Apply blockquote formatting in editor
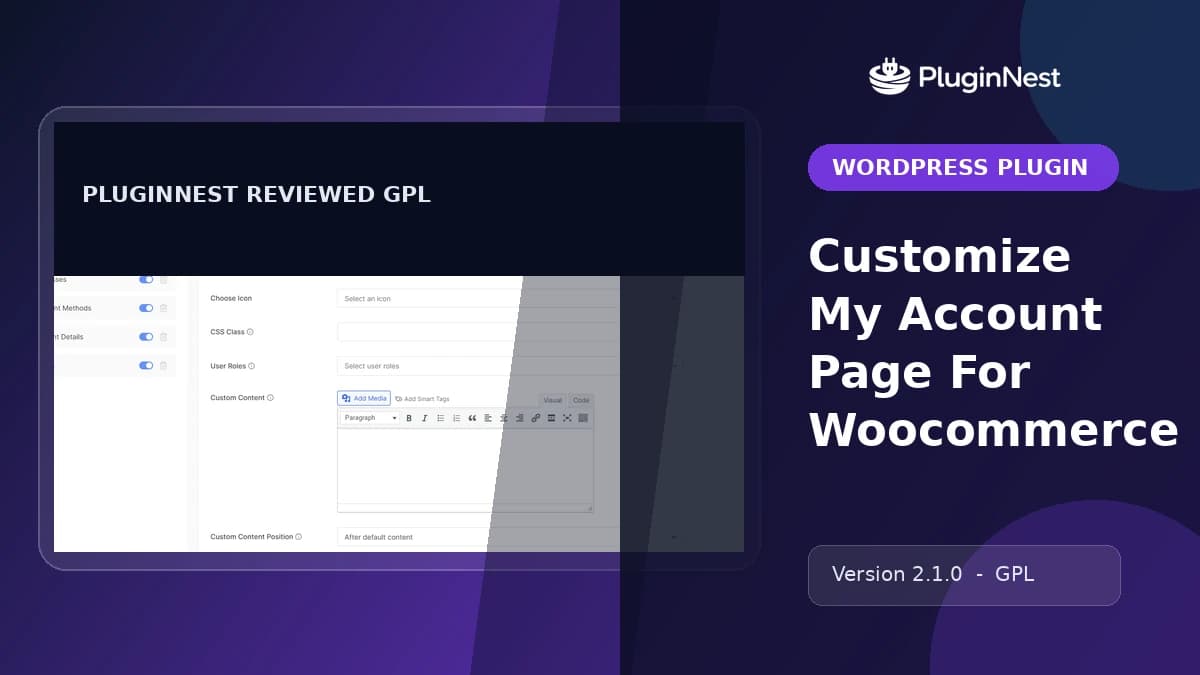This screenshot has width=1200, height=675. click(472, 418)
